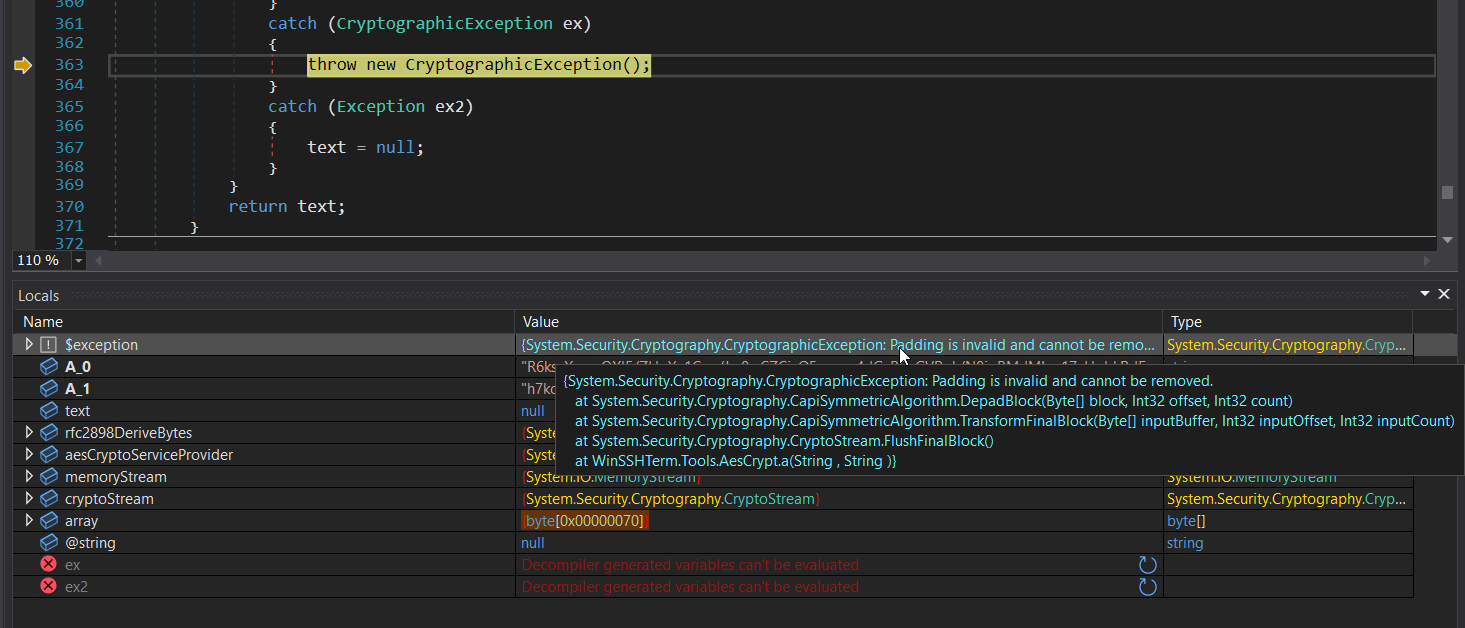1465x628 pixels.
Task: Click the exclamation icon next to $exception
Action: click(x=49, y=345)
